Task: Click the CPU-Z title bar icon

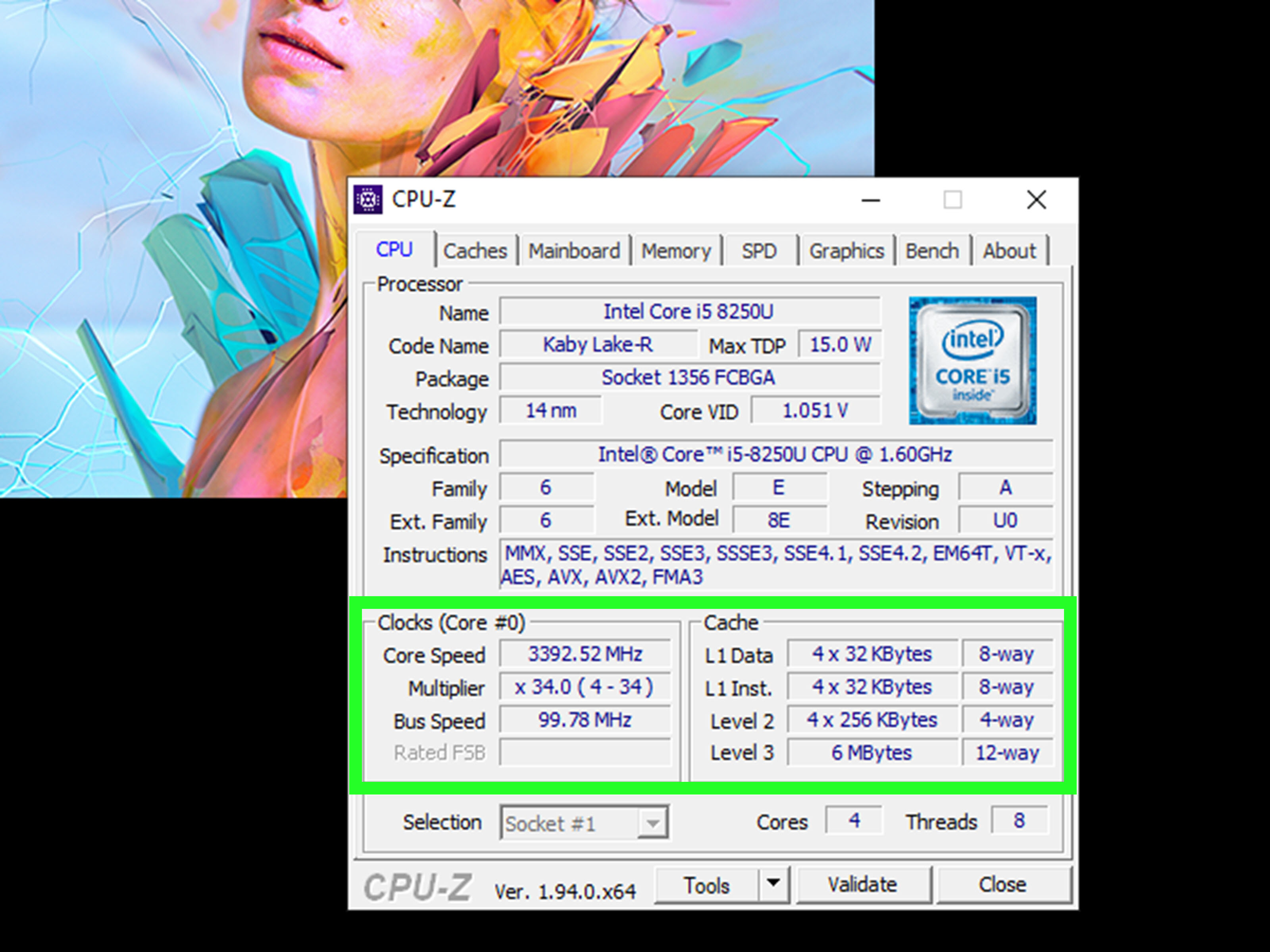Action: pyautogui.click(x=368, y=200)
